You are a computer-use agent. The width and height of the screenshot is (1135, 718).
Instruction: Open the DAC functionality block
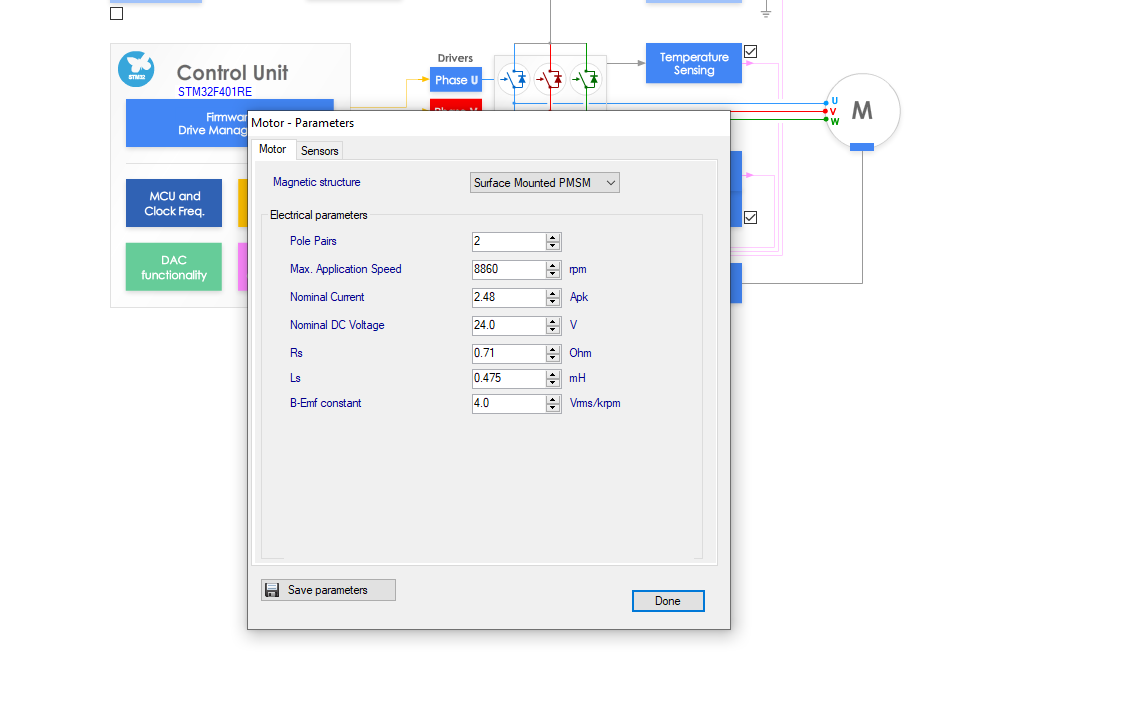[x=174, y=267]
